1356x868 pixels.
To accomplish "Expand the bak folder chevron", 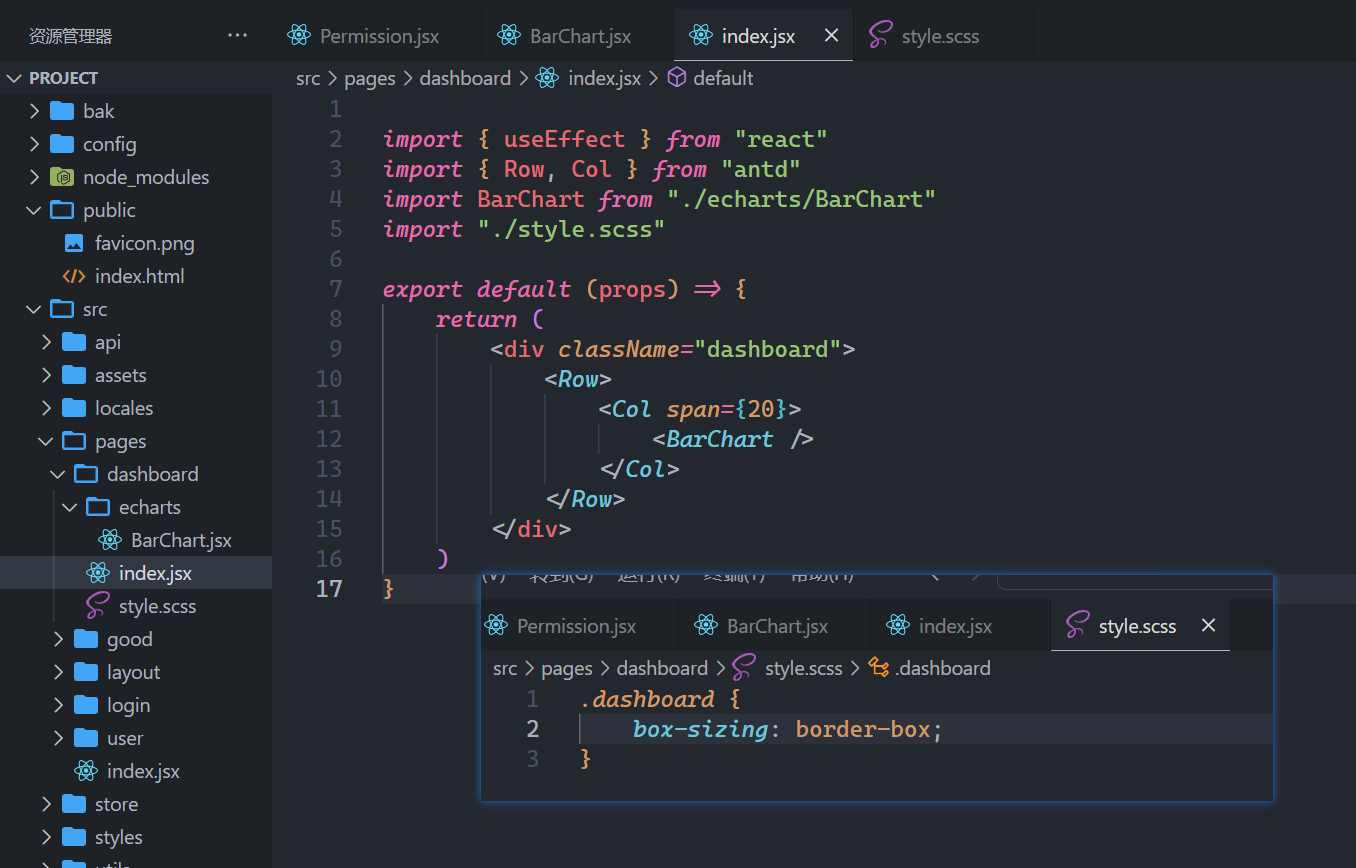I will pyautogui.click(x=34, y=111).
